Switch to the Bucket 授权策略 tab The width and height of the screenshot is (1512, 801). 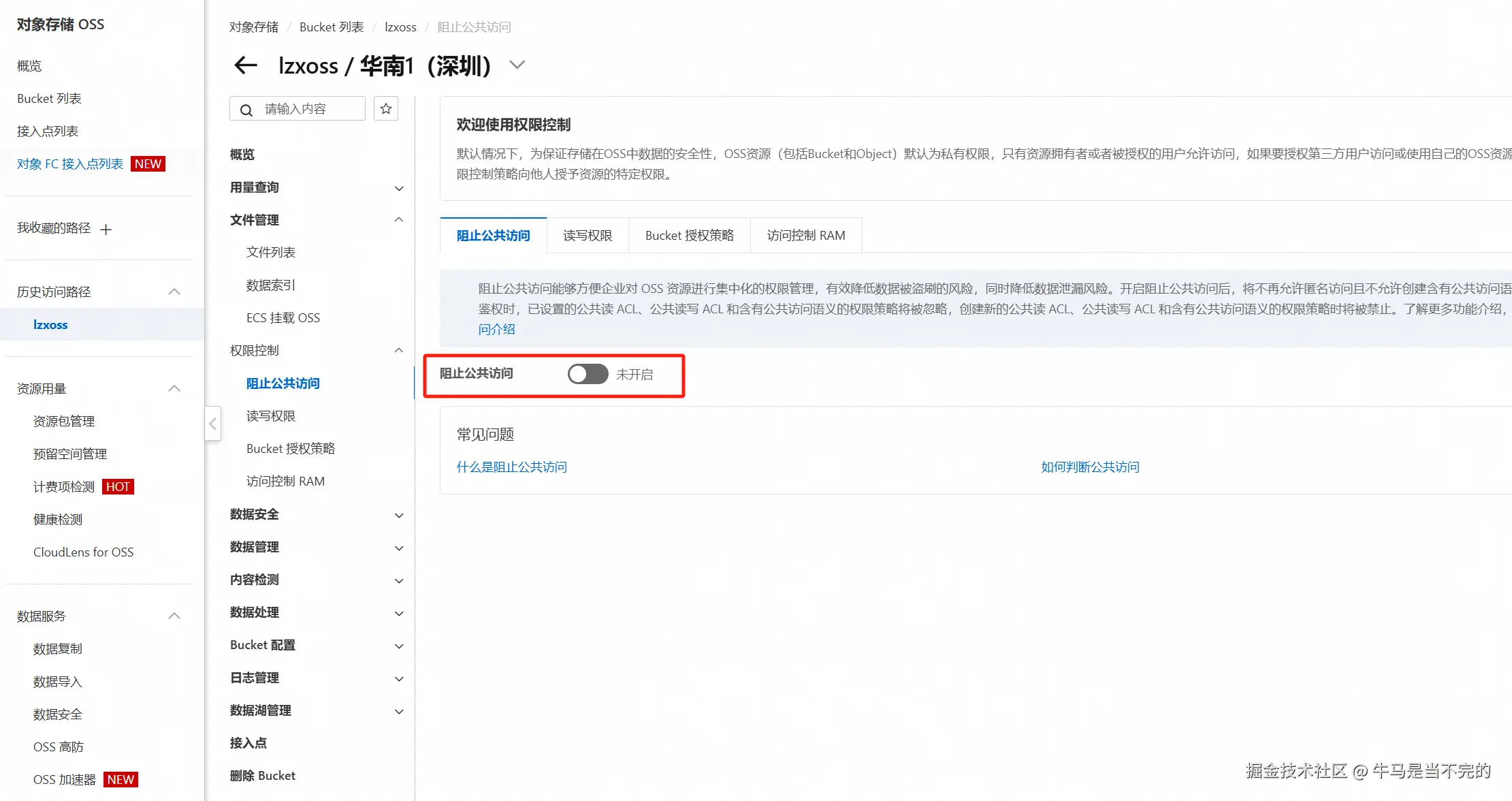click(689, 236)
